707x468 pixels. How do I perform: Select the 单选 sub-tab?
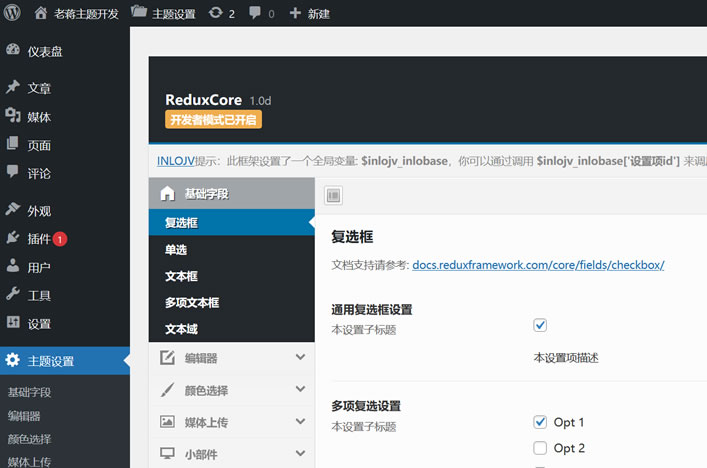232,249
